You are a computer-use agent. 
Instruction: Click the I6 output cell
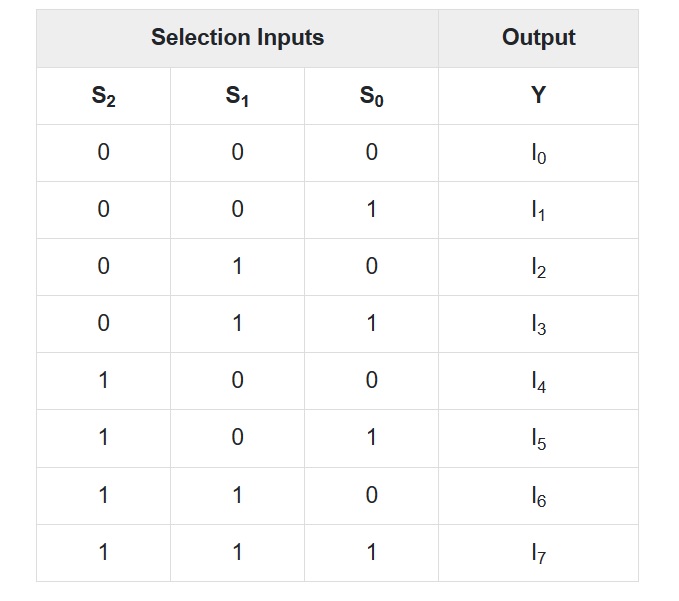[538, 495]
